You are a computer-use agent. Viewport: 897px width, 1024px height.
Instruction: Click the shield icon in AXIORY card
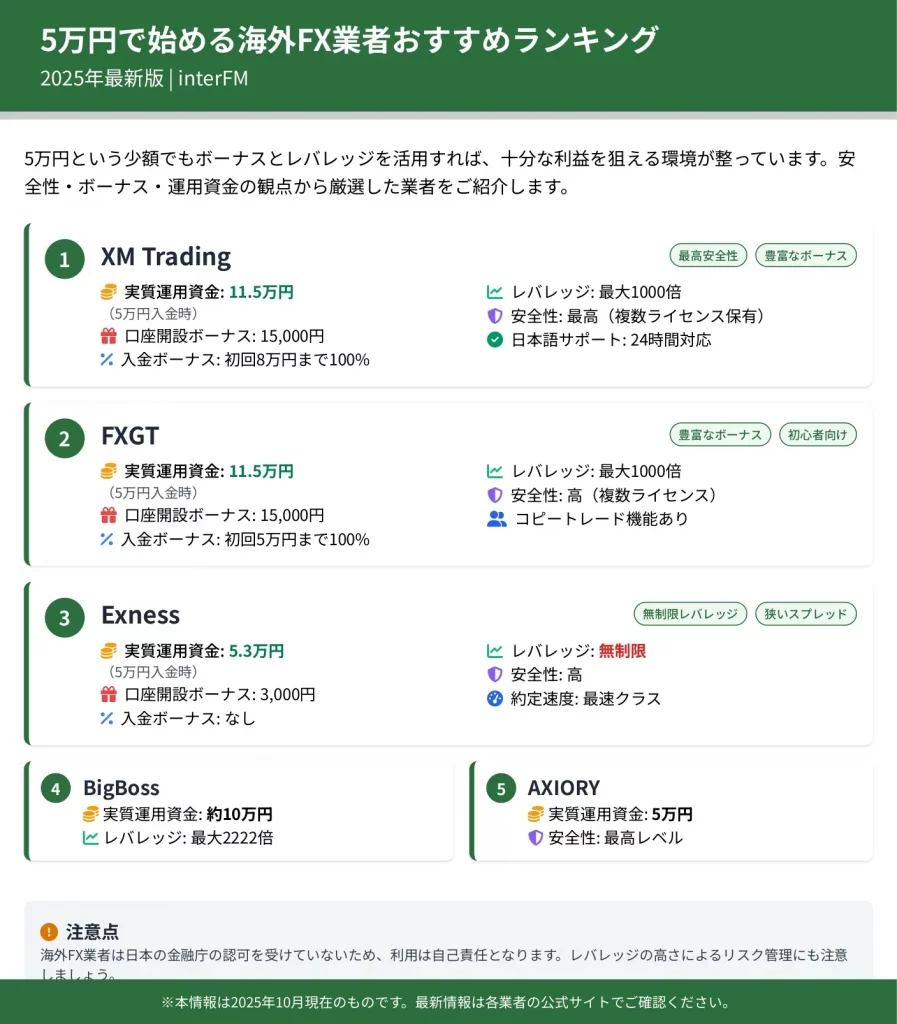pyautogui.click(x=535, y=838)
